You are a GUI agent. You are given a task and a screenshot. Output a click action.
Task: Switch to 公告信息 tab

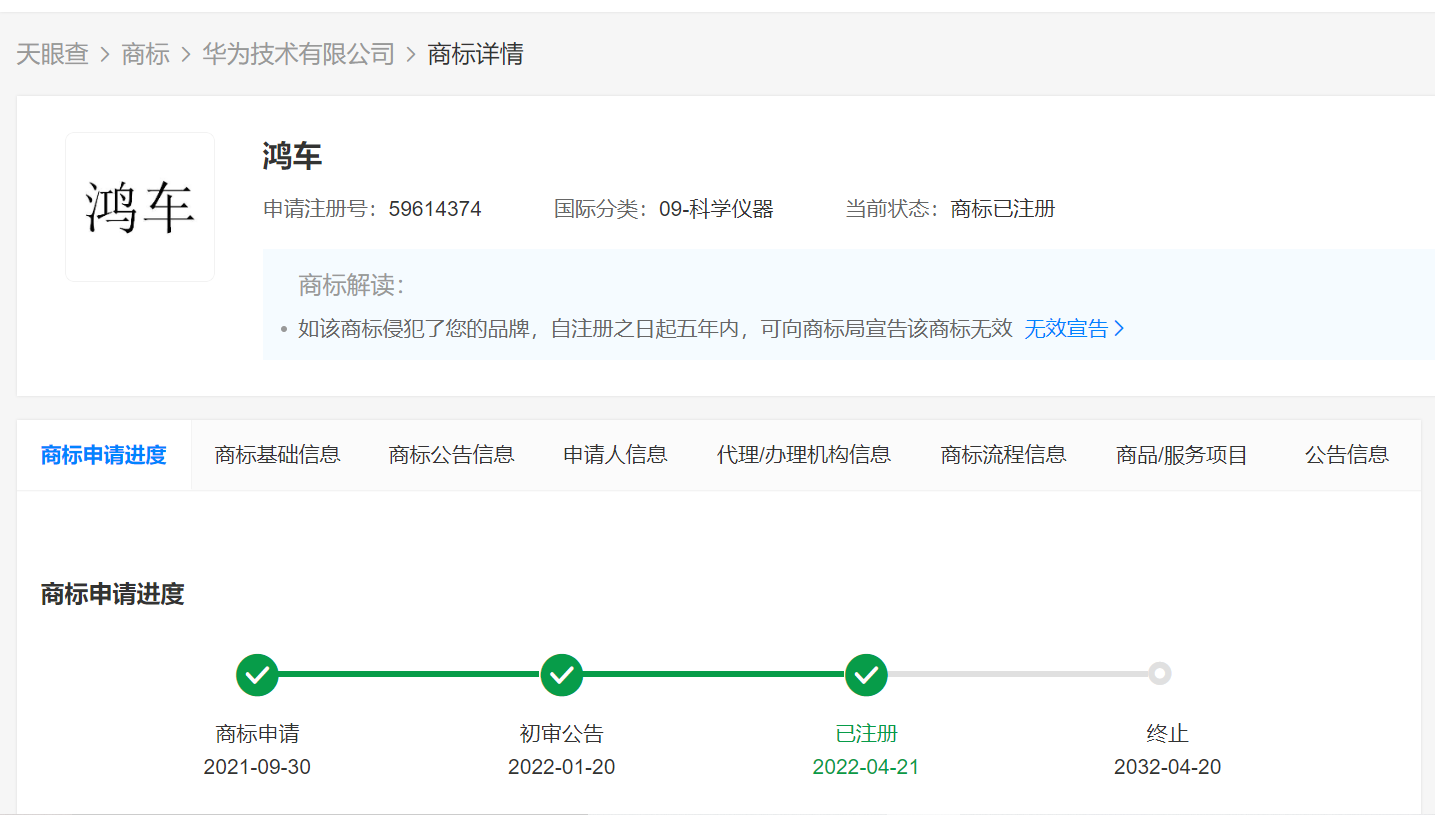pos(1346,455)
